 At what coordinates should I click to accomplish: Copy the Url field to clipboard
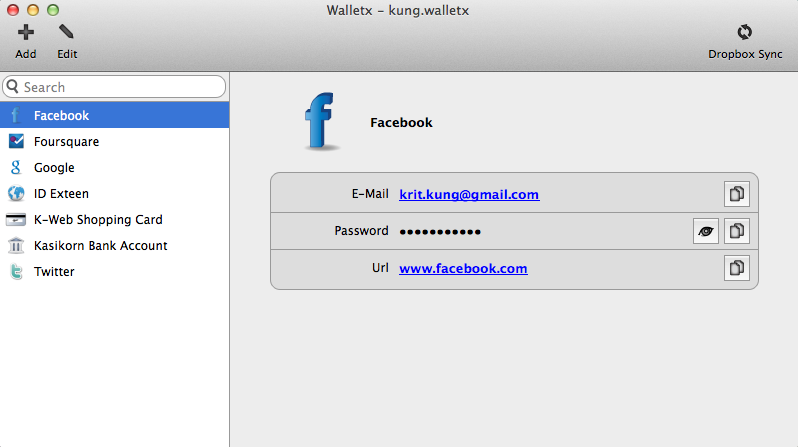[x=736, y=268]
